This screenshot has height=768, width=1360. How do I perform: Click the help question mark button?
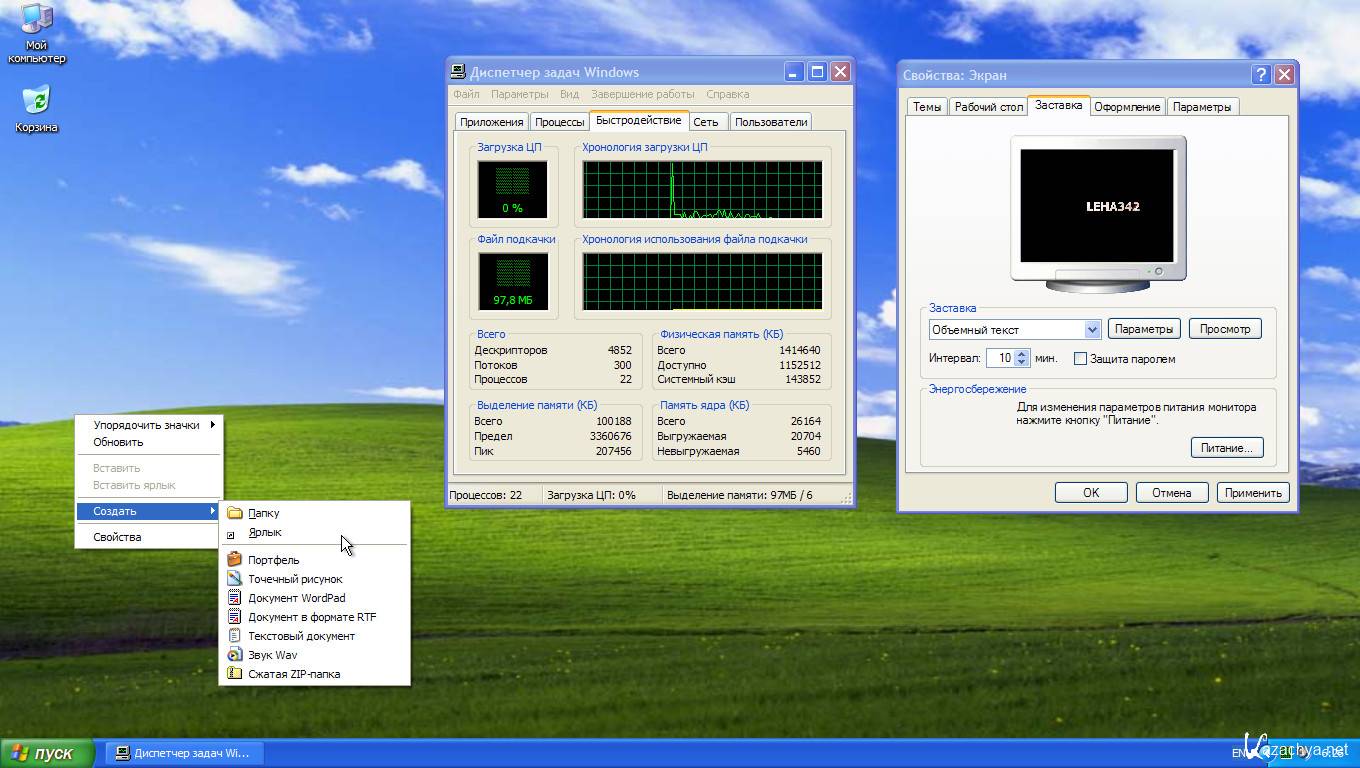click(x=1261, y=74)
